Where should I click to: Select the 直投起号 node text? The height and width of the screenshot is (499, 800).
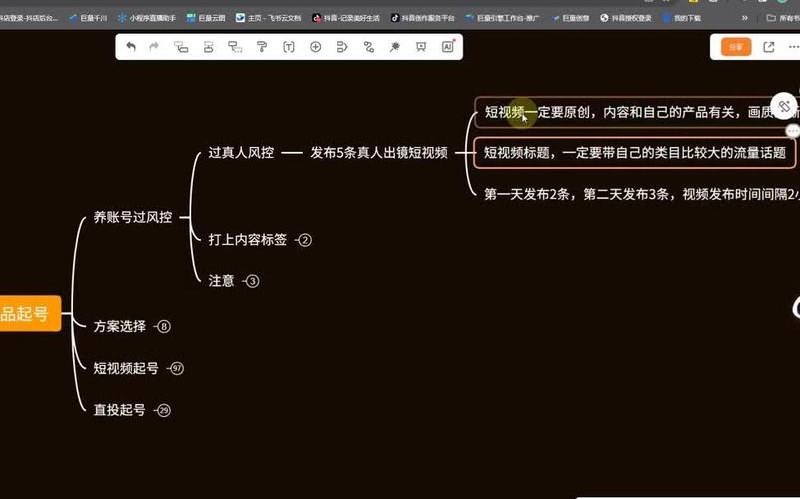[x=119, y=410]
